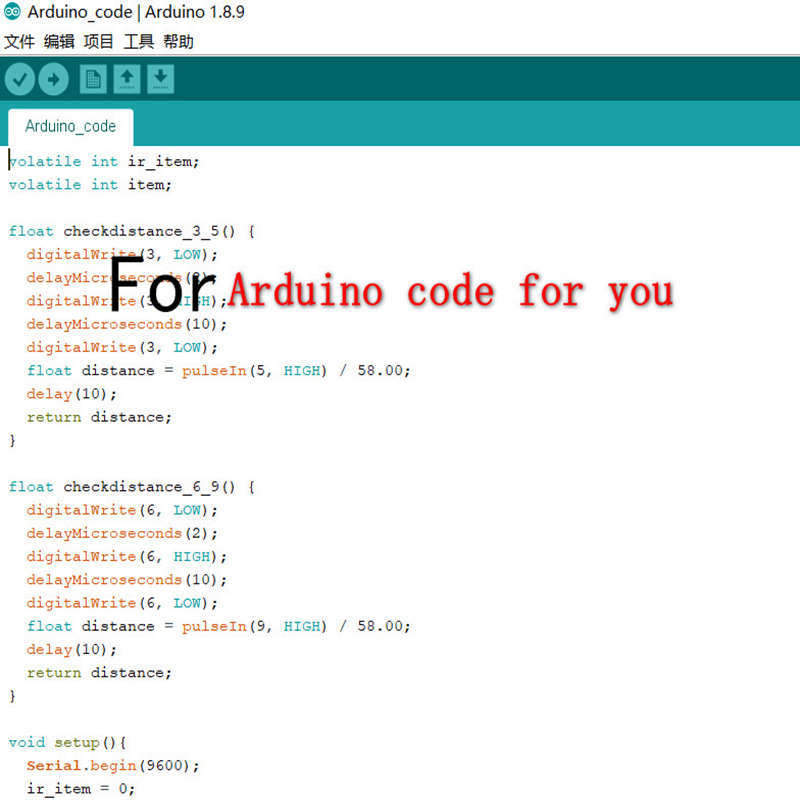
Task: Click 'float checkdistance_6_9() {' line
Action: click(132, 487)
